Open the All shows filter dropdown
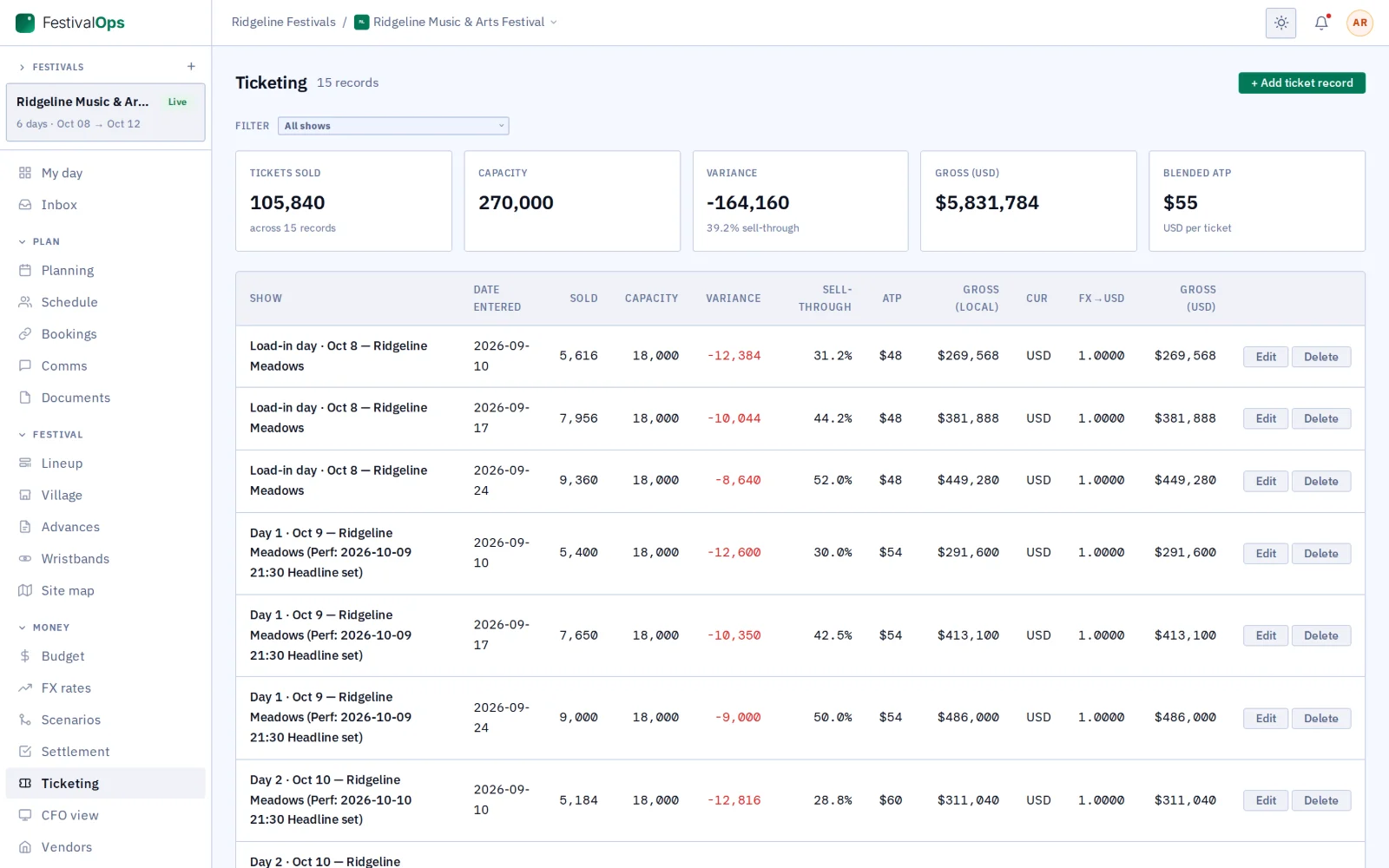 click(393, 126)
